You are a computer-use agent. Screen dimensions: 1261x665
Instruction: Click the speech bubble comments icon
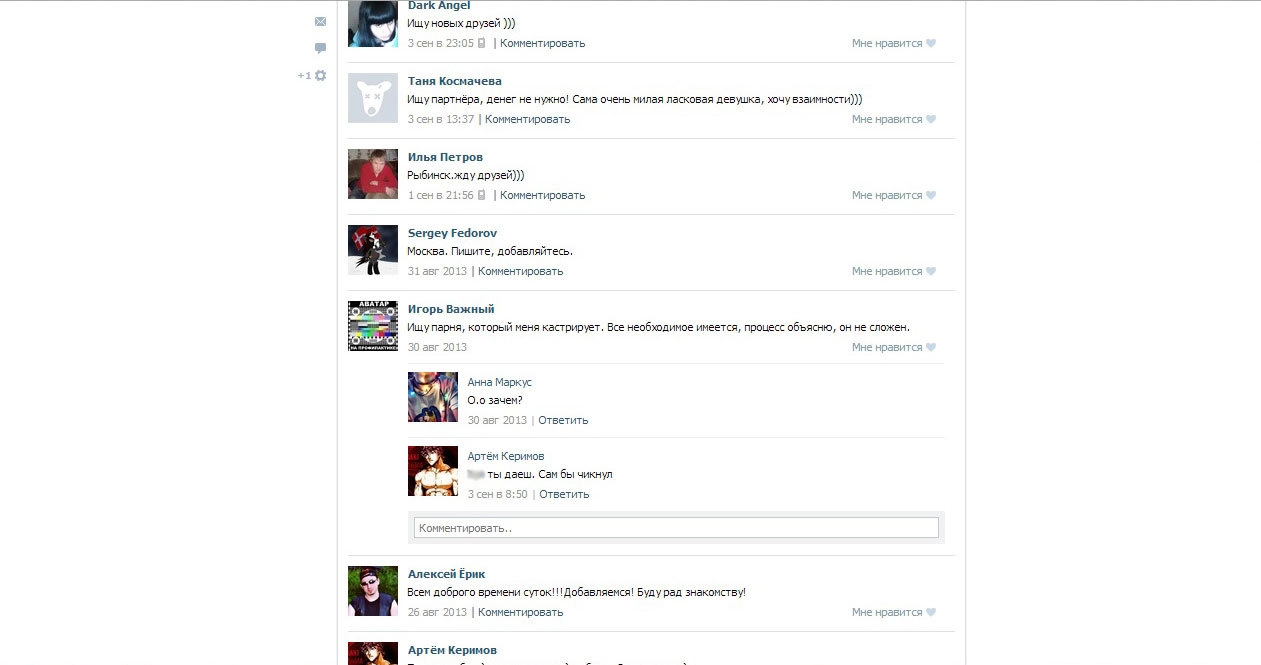[x=320, y=48]
